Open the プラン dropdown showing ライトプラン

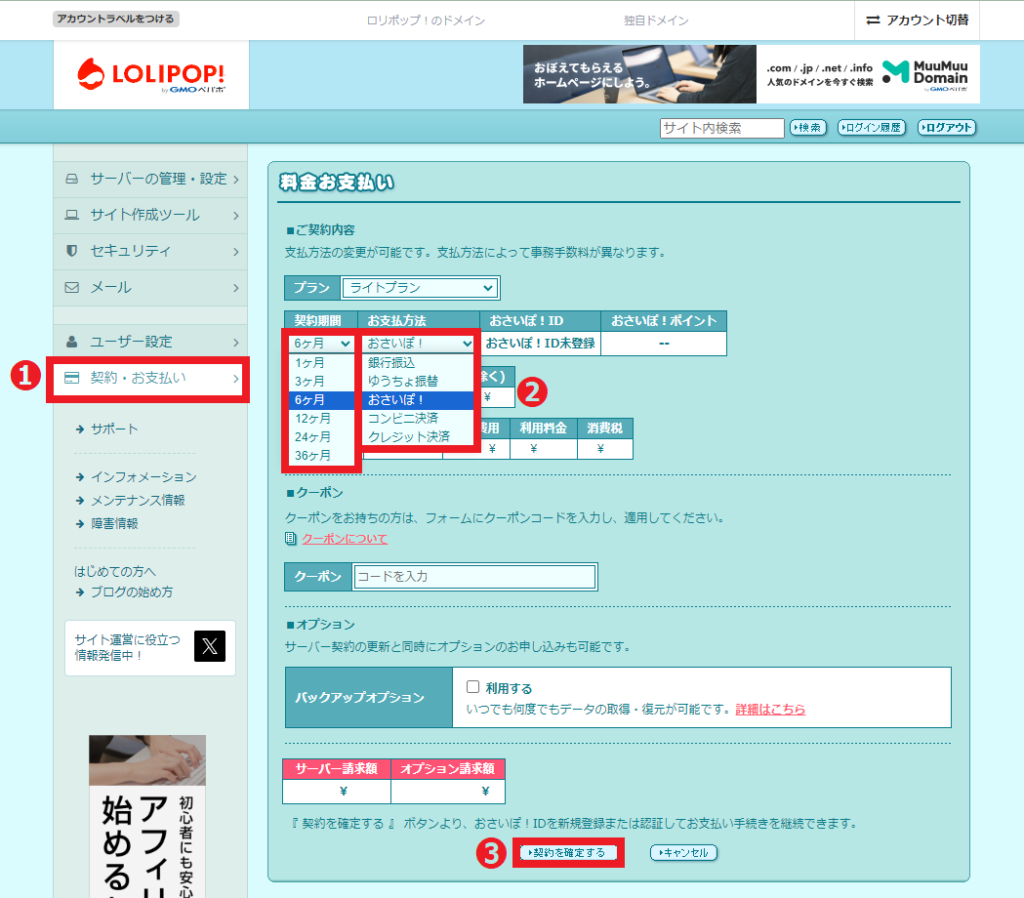(x=419, y=288)
